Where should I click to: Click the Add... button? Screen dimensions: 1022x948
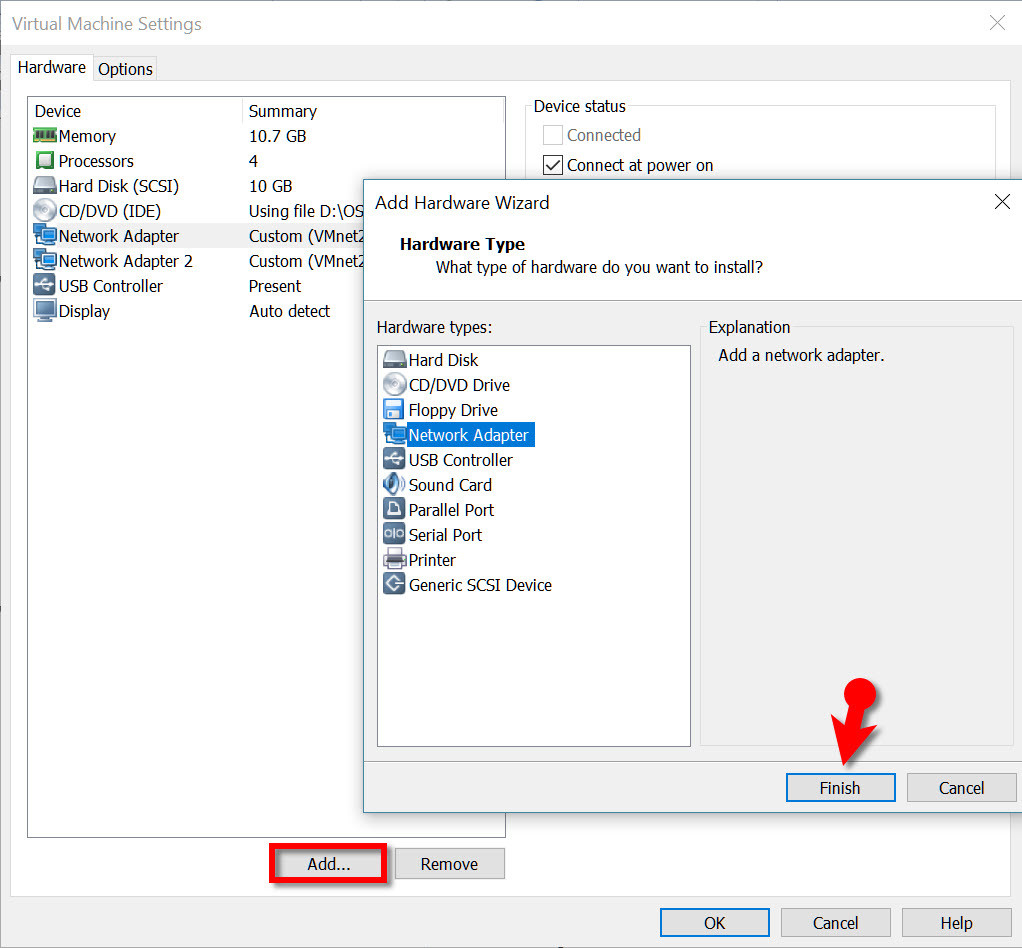(x=328, y=863)
